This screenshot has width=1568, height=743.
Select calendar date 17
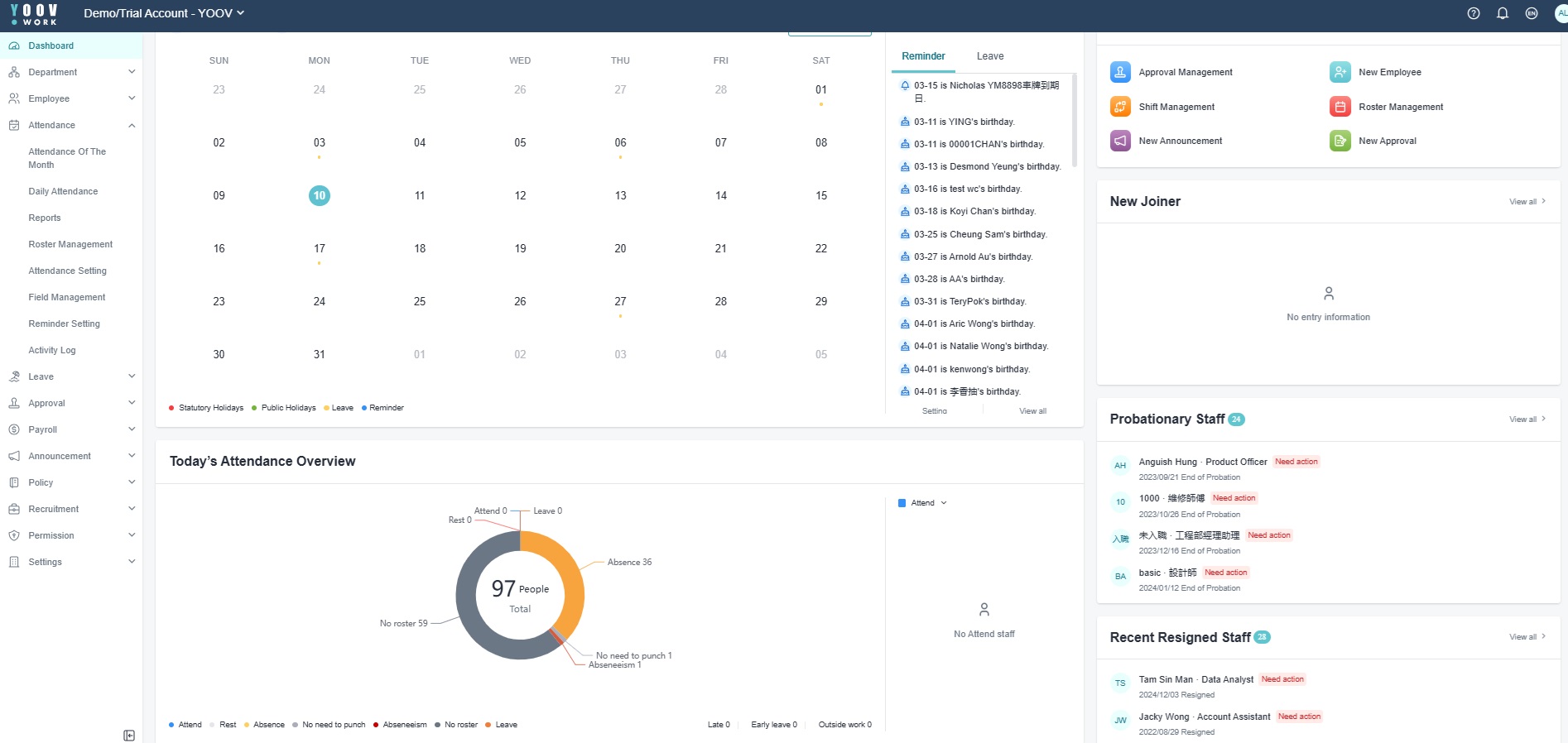point(320,249)
